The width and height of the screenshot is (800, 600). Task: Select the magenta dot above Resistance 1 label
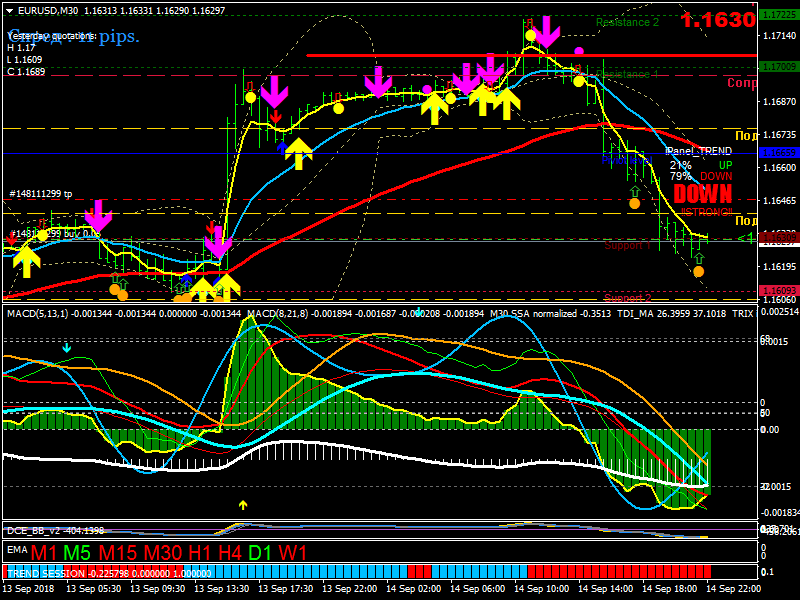(579, 51)
